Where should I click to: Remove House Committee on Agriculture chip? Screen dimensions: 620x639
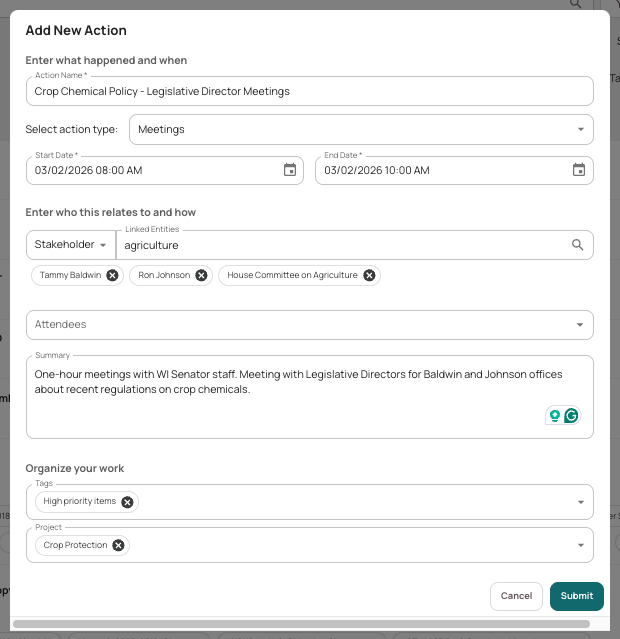point(369,275)
